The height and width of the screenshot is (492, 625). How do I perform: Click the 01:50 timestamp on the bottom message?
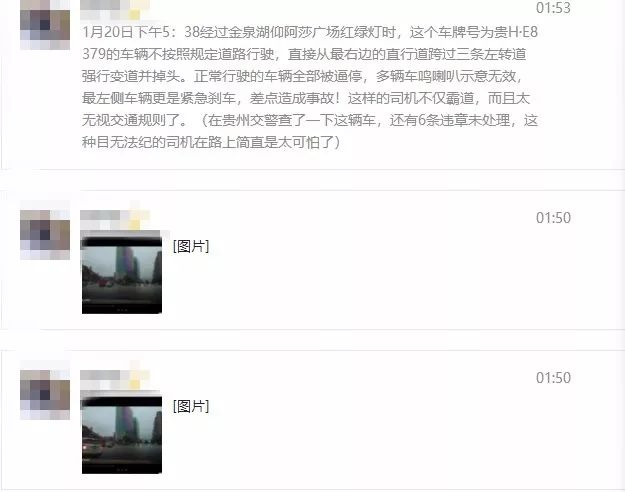553,378
